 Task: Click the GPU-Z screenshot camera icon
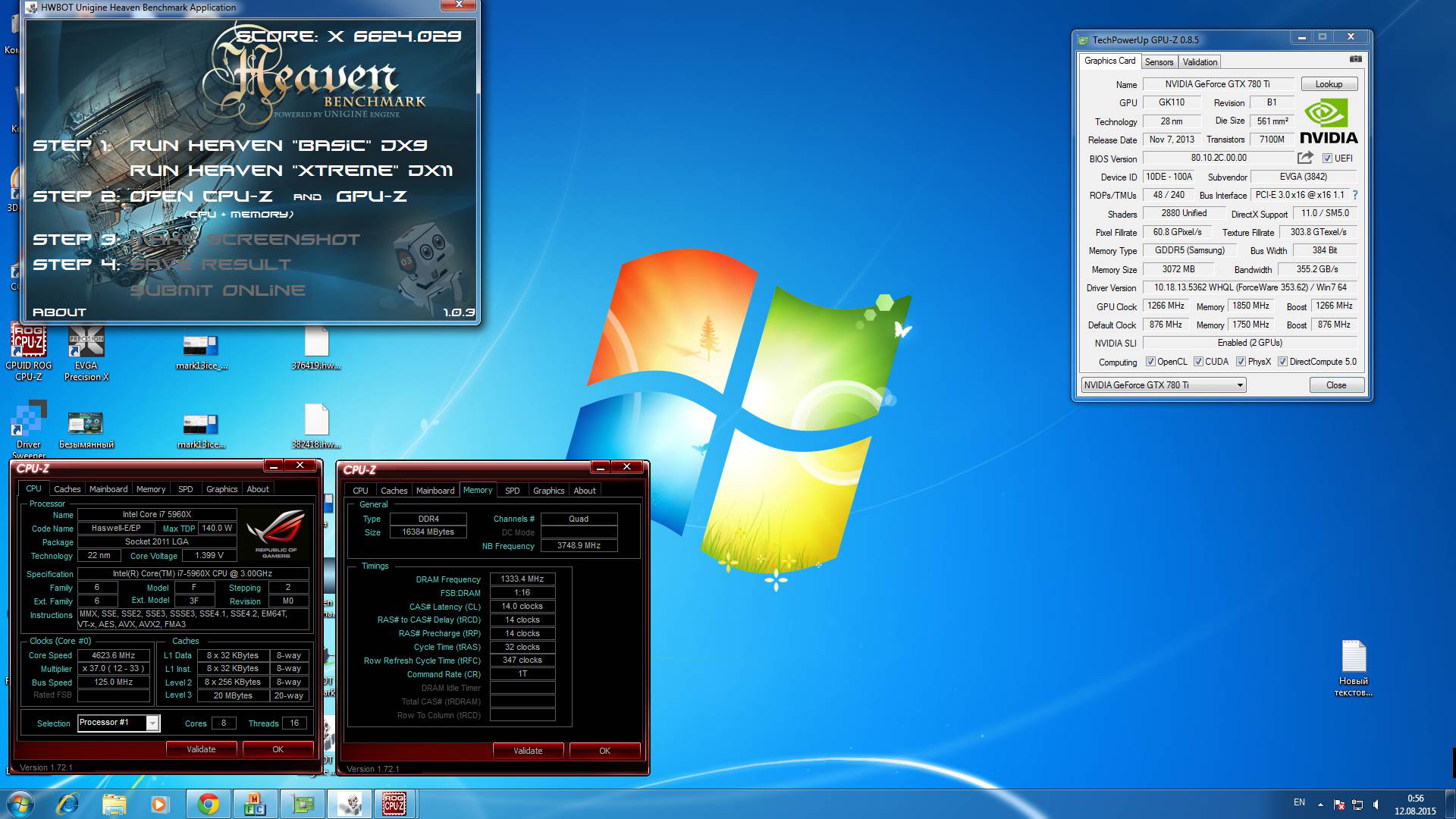[x=1356, y=59]
